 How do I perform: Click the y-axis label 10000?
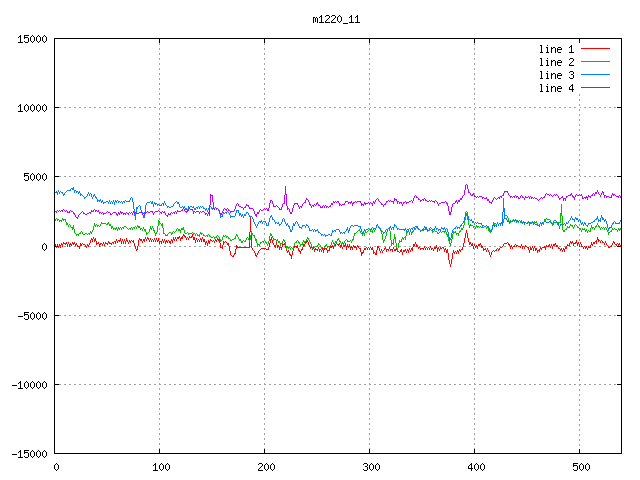click(x=32, y=108)
